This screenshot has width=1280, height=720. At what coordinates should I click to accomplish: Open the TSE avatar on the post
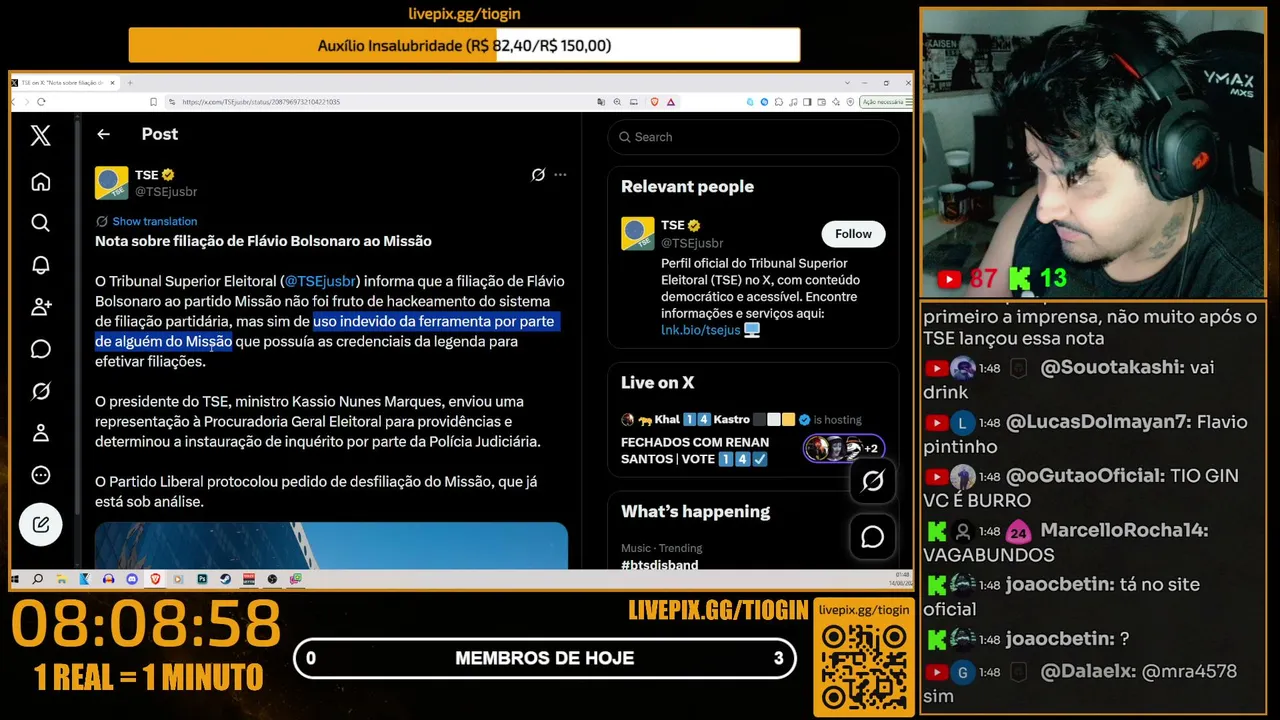tap(111, 183)
